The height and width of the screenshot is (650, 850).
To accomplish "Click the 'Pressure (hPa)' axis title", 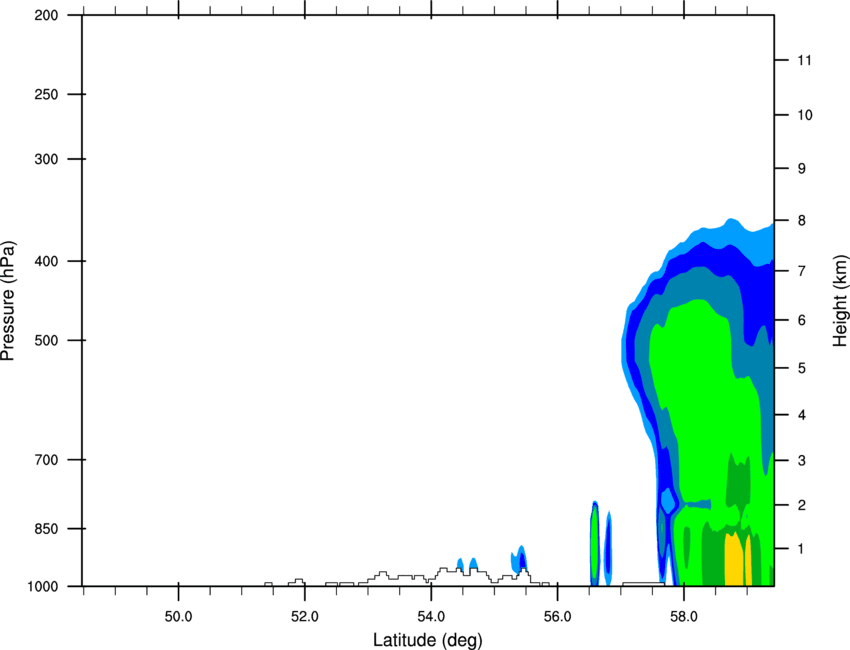I will coord(8,301).
